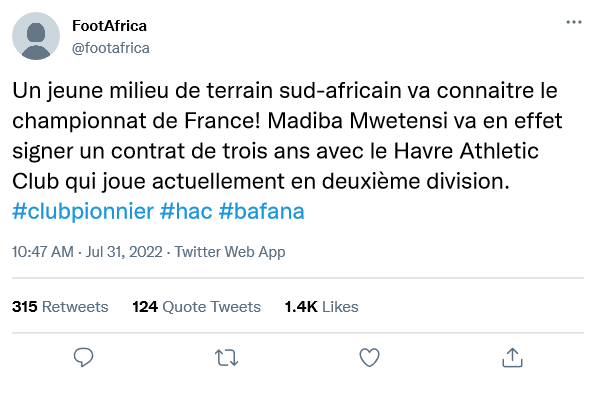Open the #hac hashtag

pos(186,211)
